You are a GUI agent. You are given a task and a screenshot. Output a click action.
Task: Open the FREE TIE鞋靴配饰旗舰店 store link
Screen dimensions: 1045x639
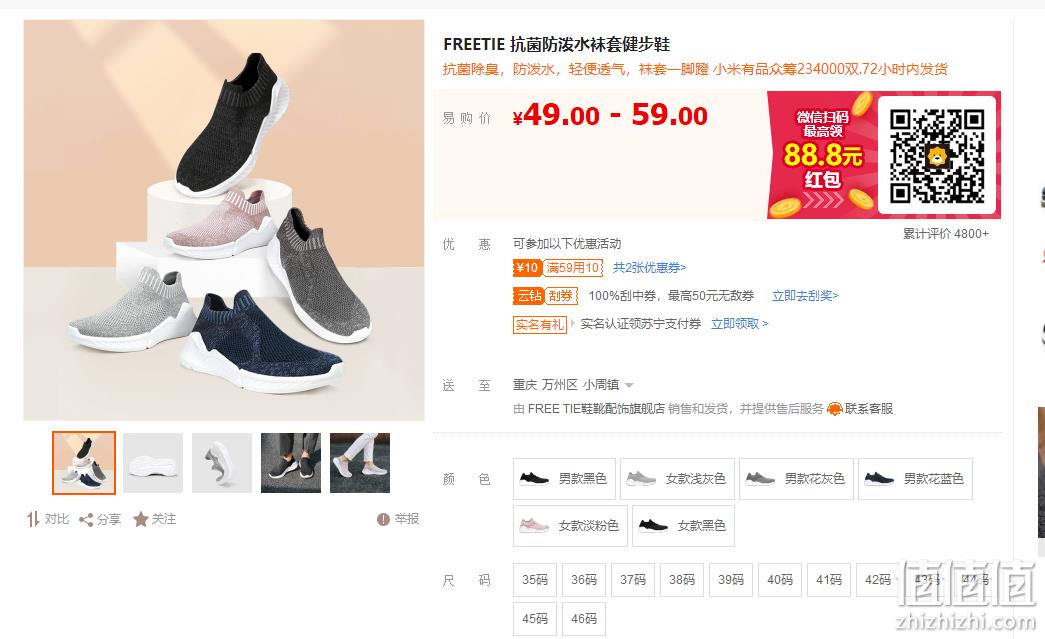point(596,408)
